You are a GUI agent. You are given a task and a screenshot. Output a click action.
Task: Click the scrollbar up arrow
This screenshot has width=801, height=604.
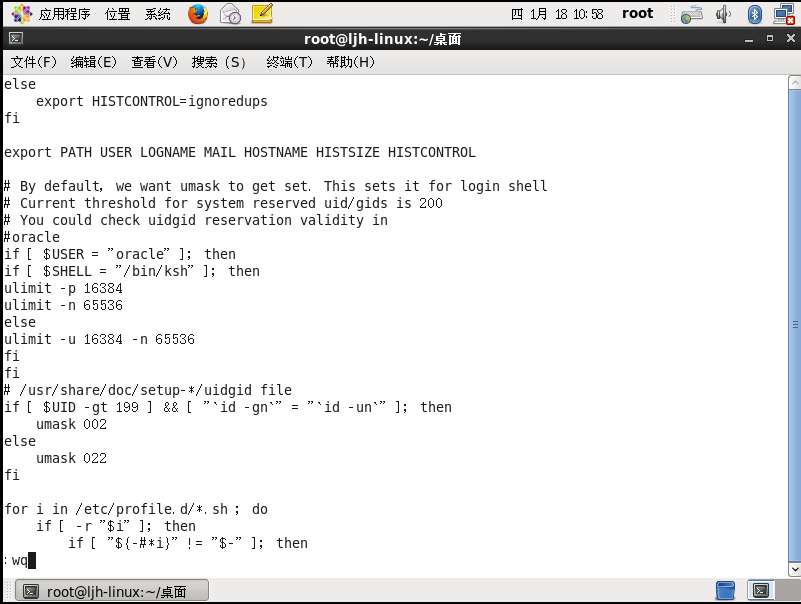coord(794,82)
